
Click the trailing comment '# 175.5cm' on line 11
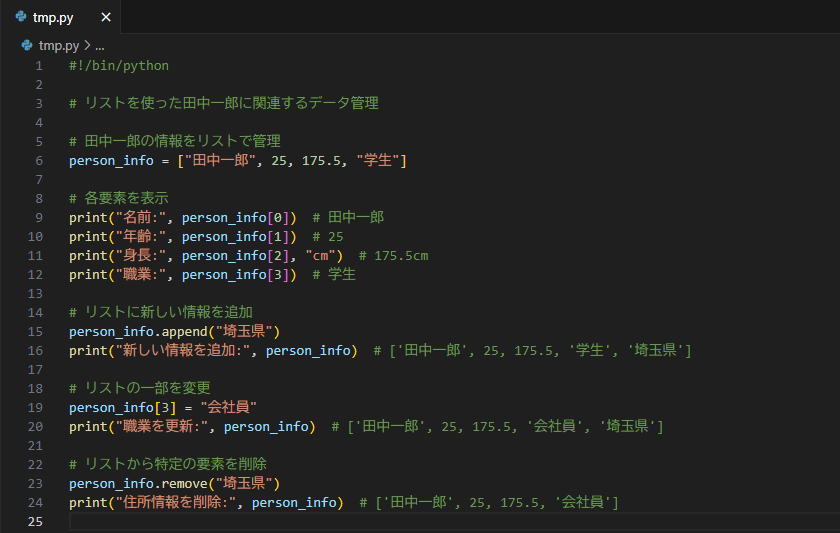pos(393,256)
